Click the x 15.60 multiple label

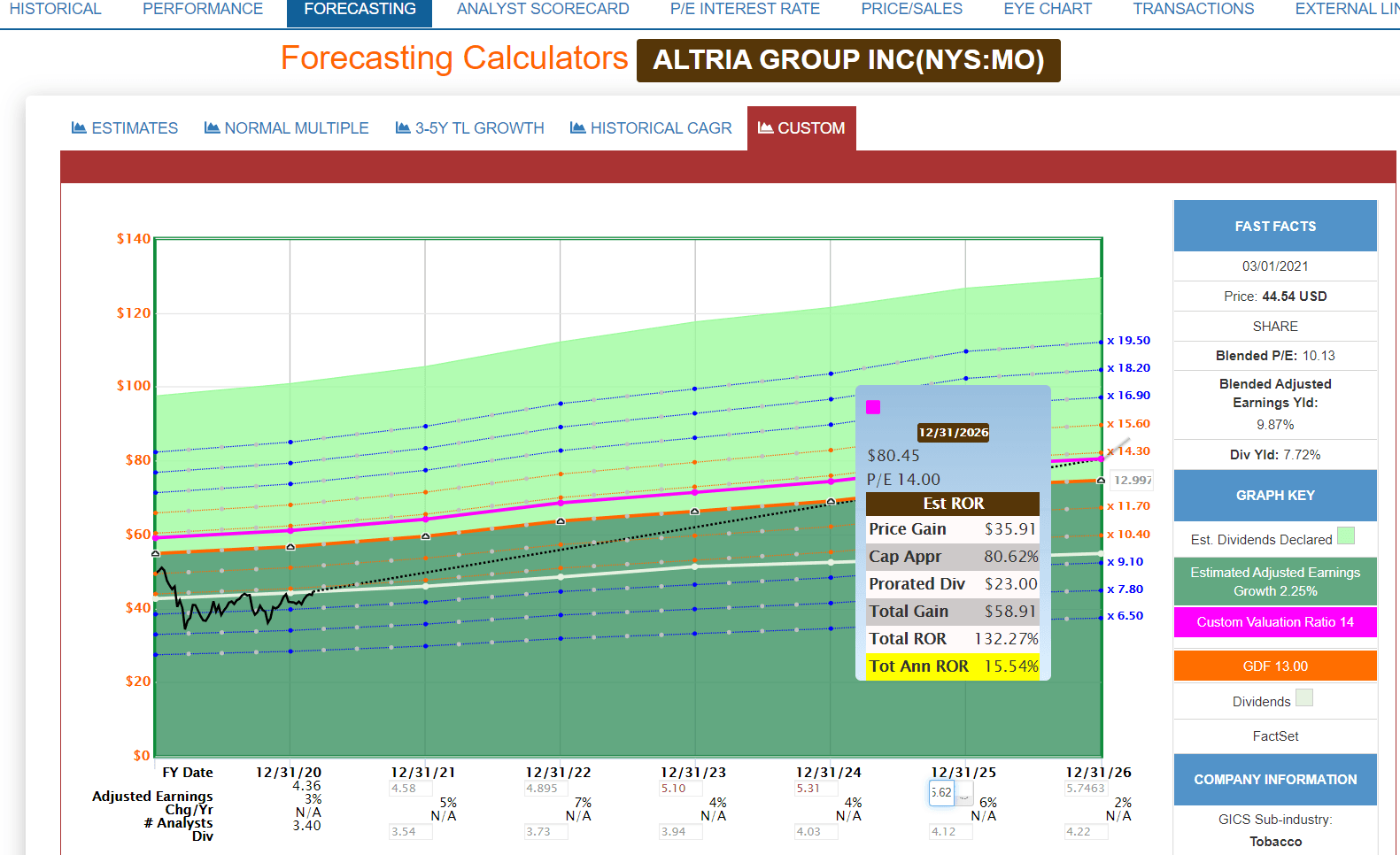(1129, 424)
